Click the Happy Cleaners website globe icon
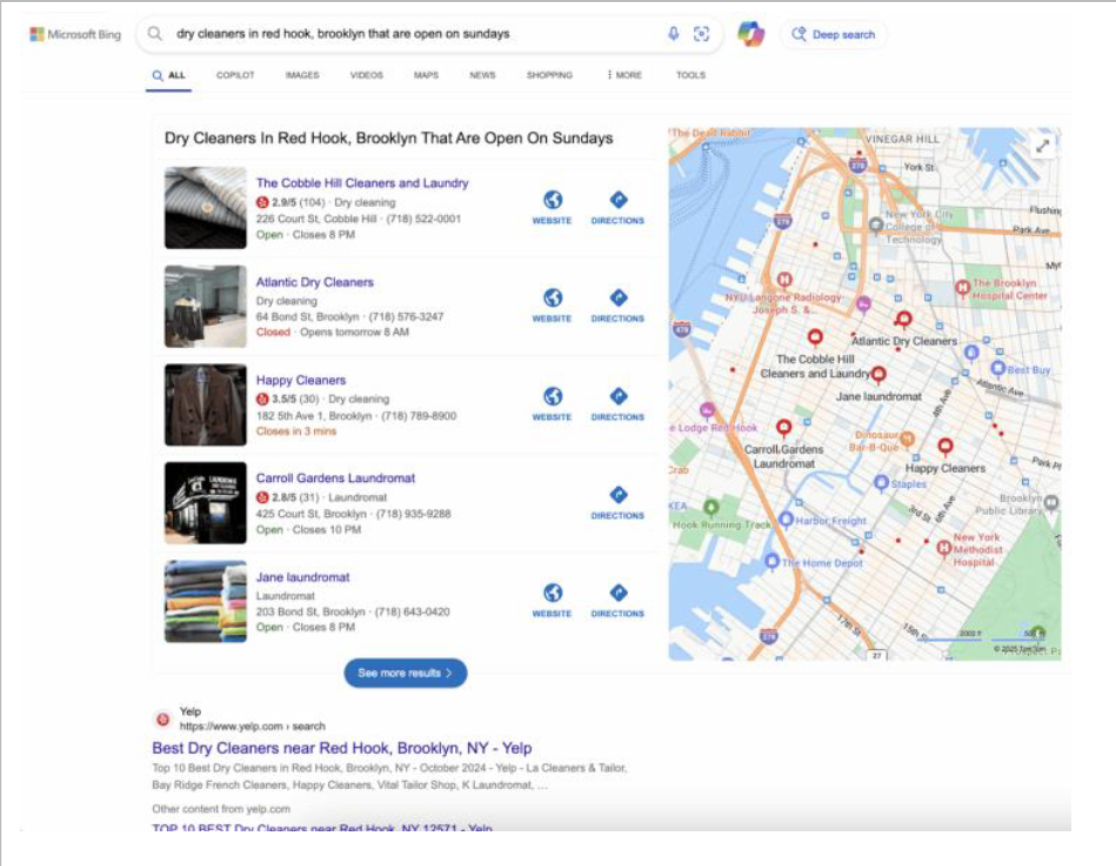The image size is (1116, 866). (552, 402)
